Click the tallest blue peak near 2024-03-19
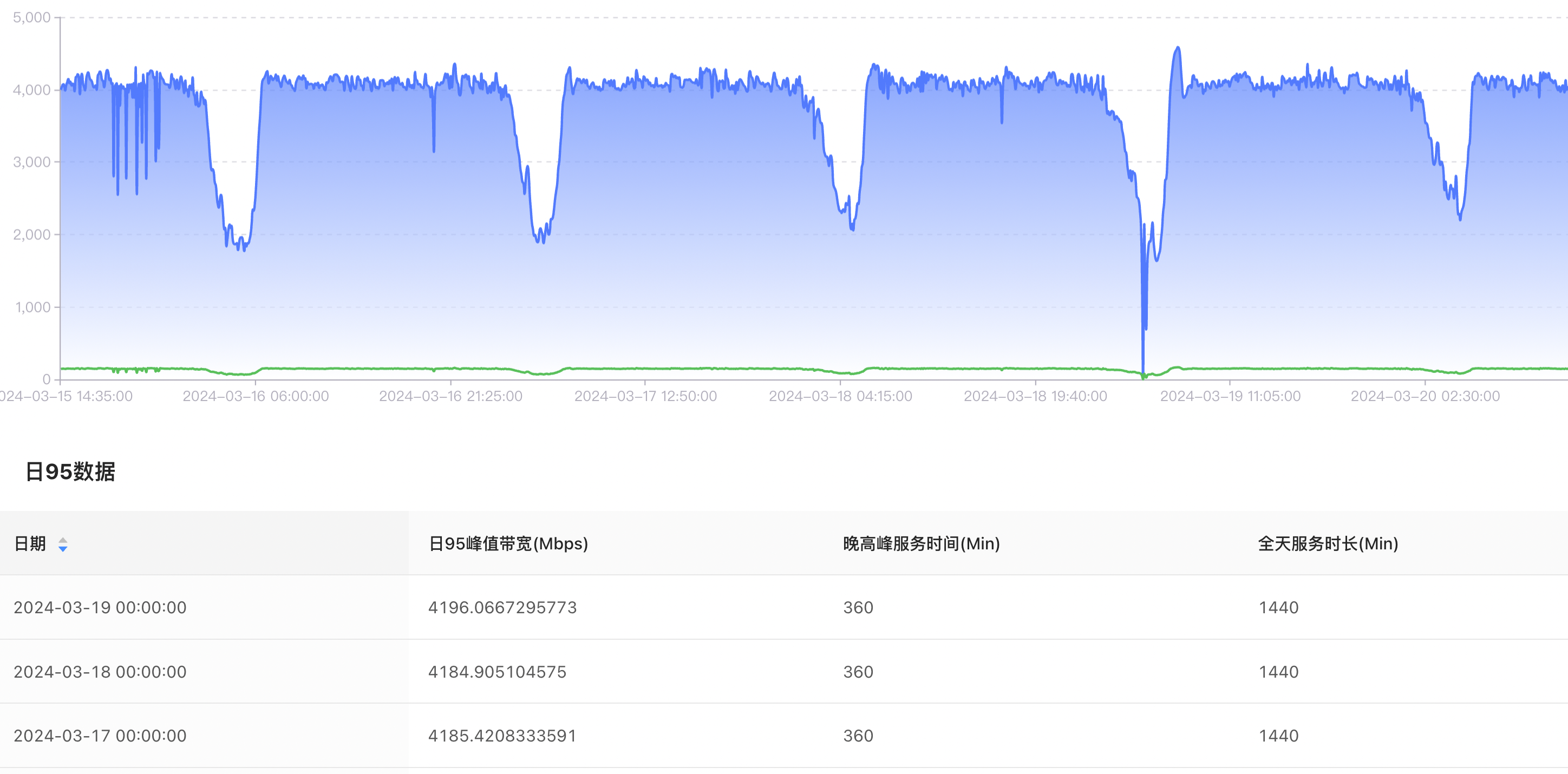 1178,49
